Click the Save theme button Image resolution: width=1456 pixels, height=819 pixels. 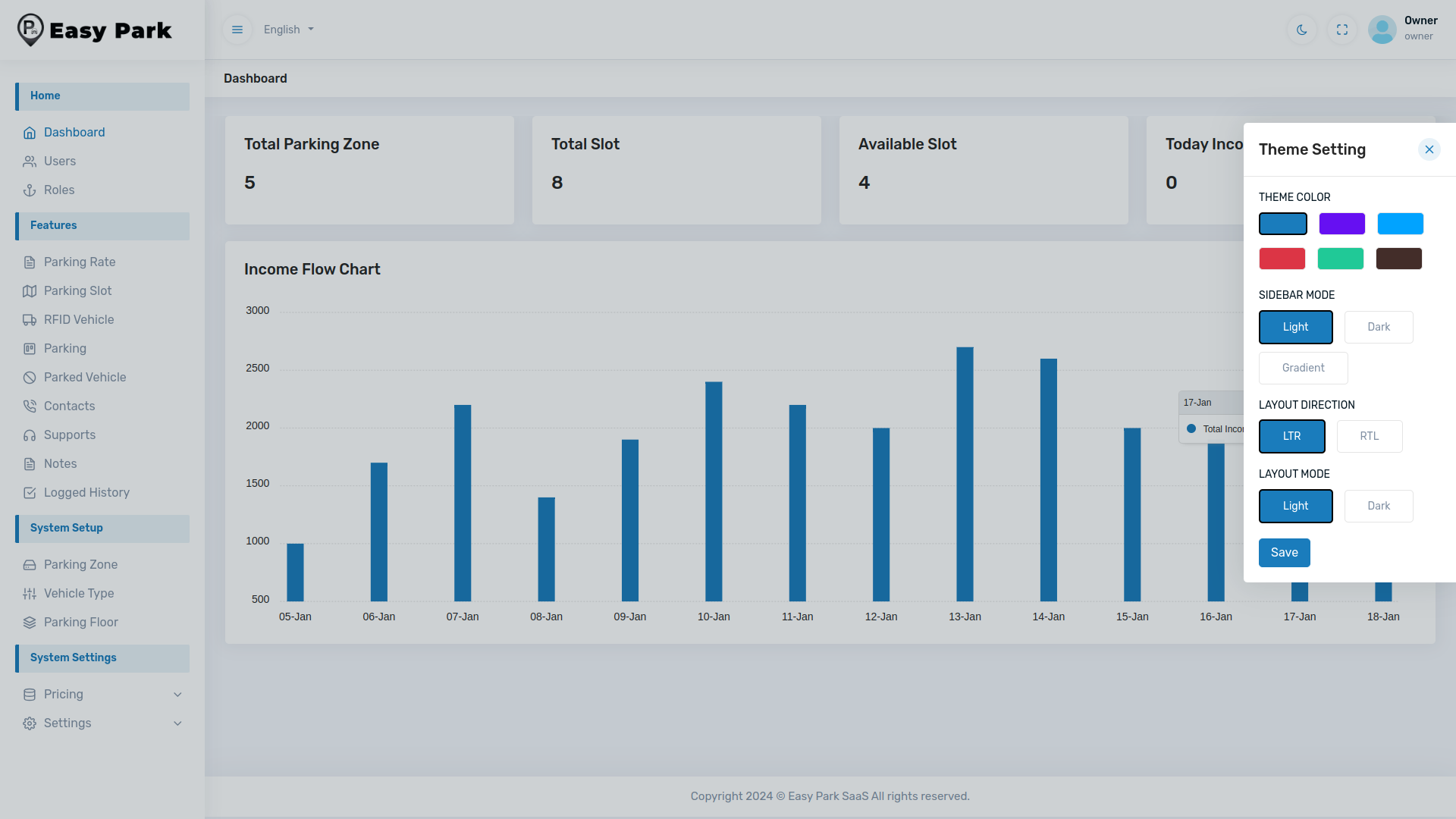(1284, 552)
